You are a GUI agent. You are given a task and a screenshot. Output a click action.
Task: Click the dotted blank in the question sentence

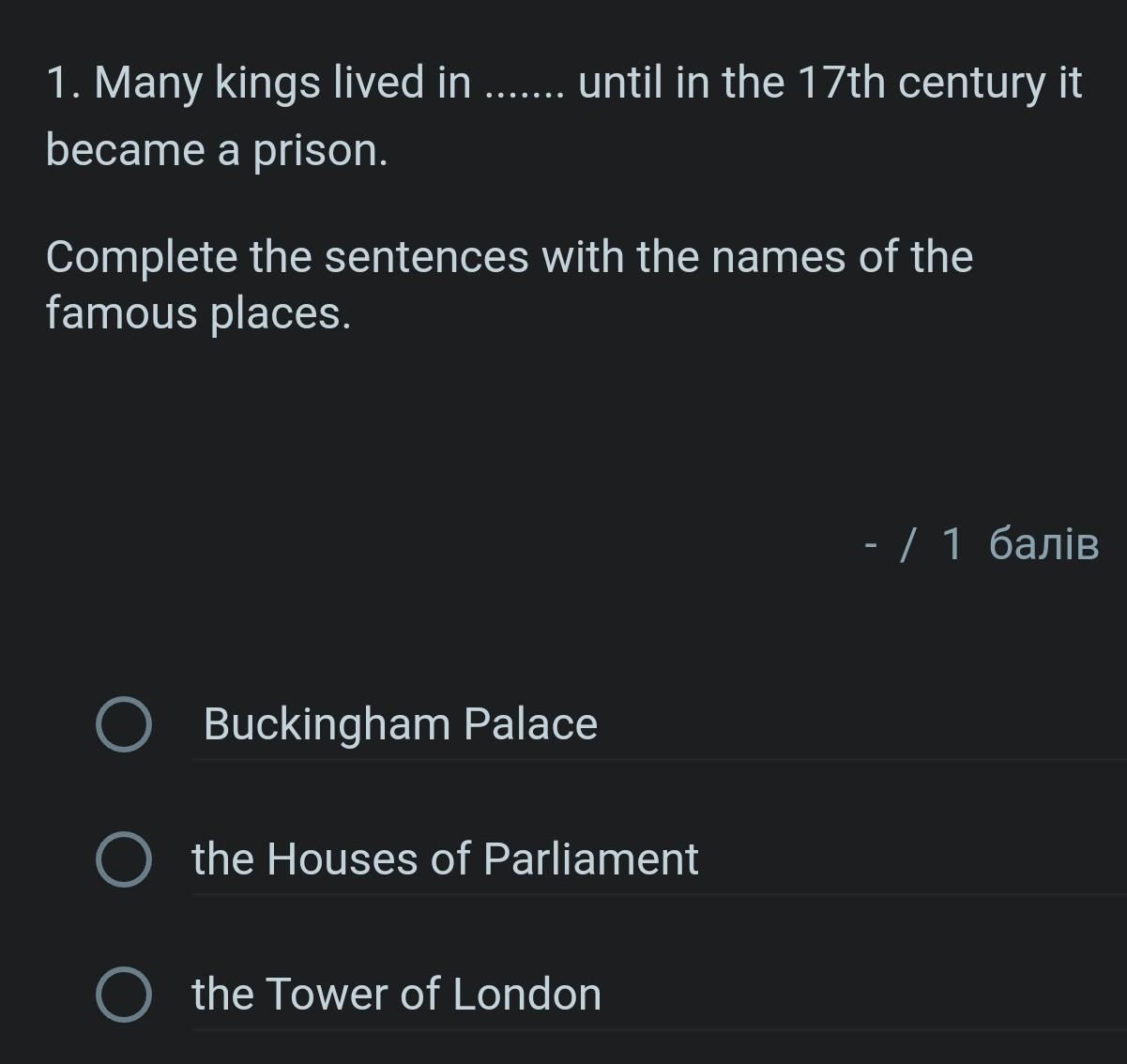tap(524, 93)
